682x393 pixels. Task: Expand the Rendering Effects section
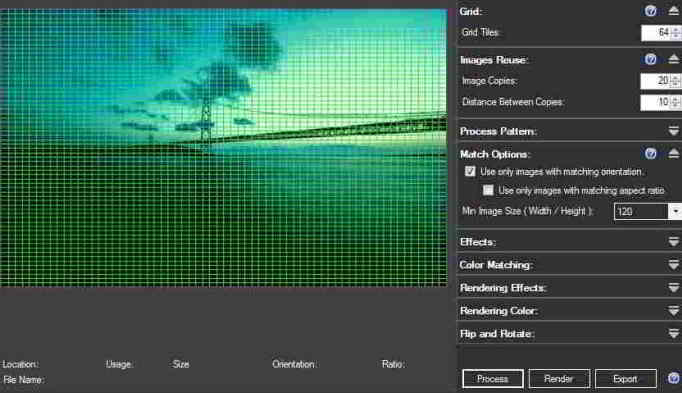pos(674,288)
